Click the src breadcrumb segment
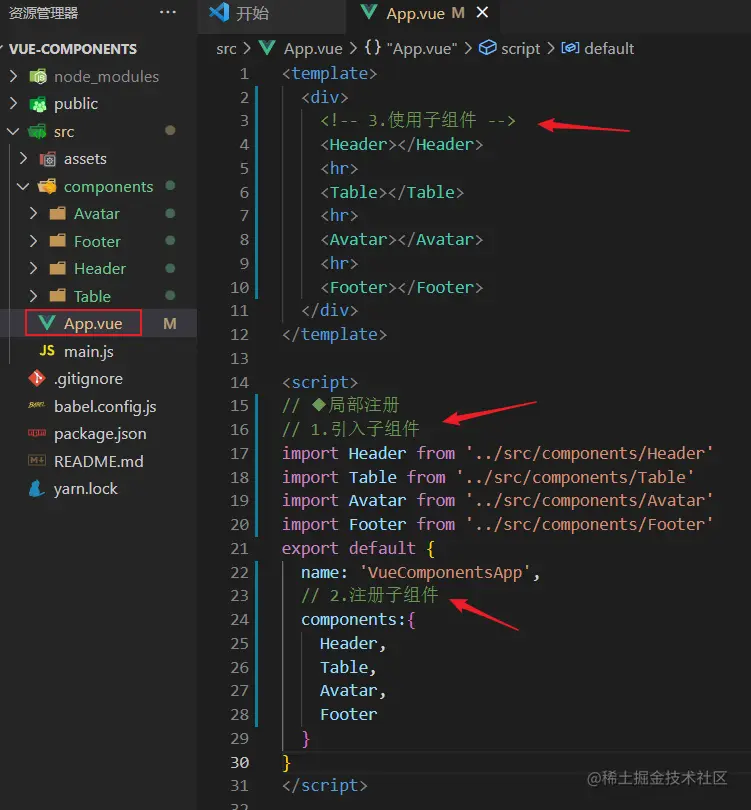This screenshot has width=751, height=810. coord(226,49)
